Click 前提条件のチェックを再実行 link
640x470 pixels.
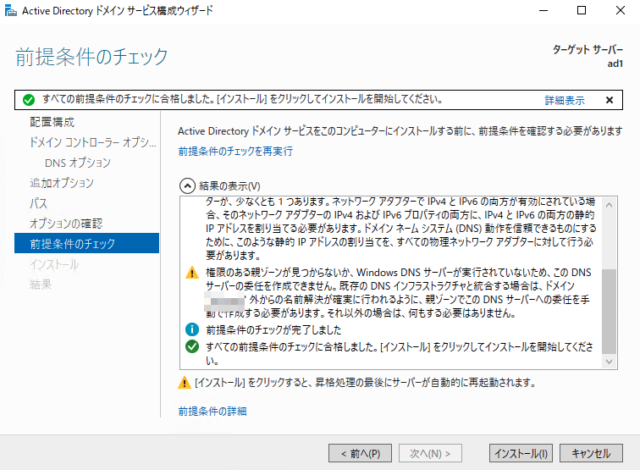[x=236, y=151]
